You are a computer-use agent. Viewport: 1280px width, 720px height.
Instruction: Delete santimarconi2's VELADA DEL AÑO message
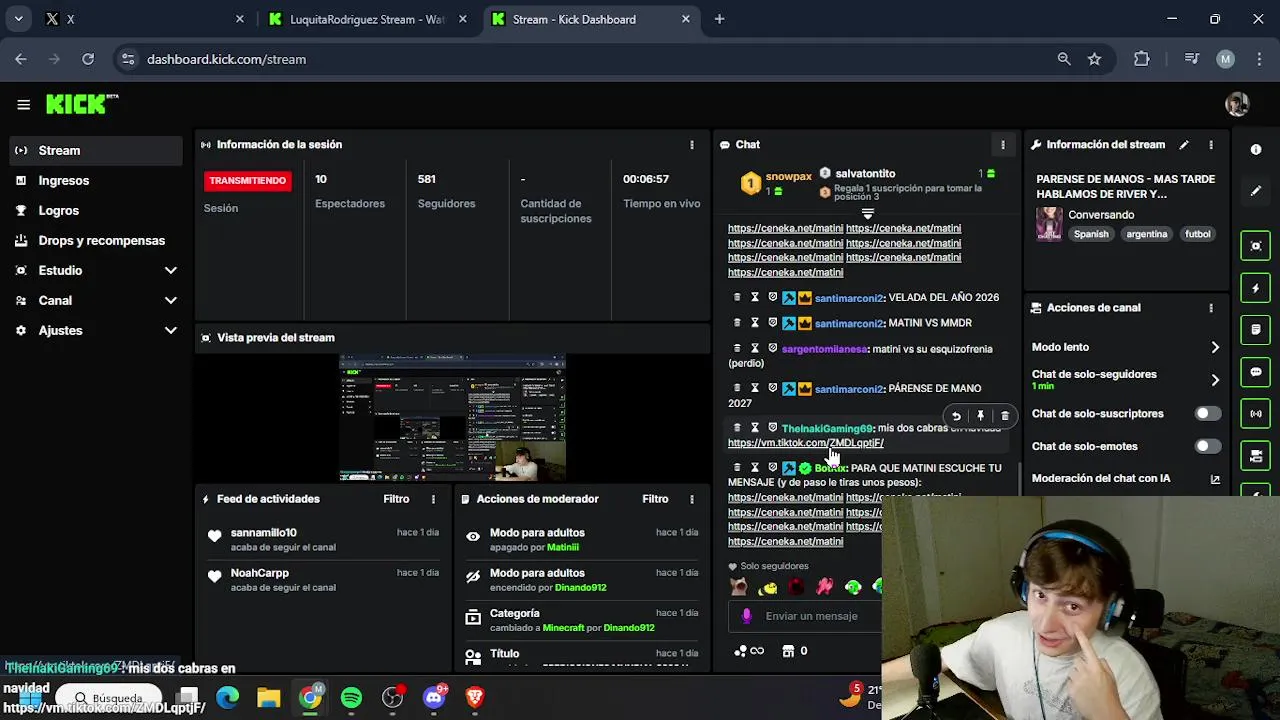(737, 297)
